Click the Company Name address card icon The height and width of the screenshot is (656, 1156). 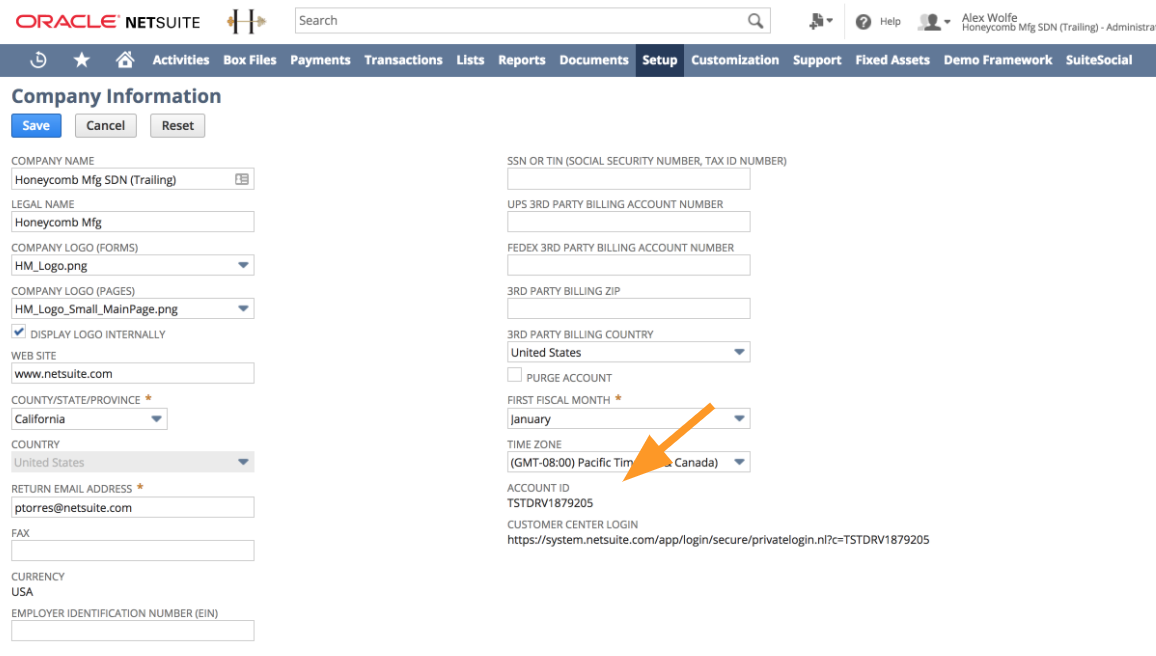tap(242, 180)
